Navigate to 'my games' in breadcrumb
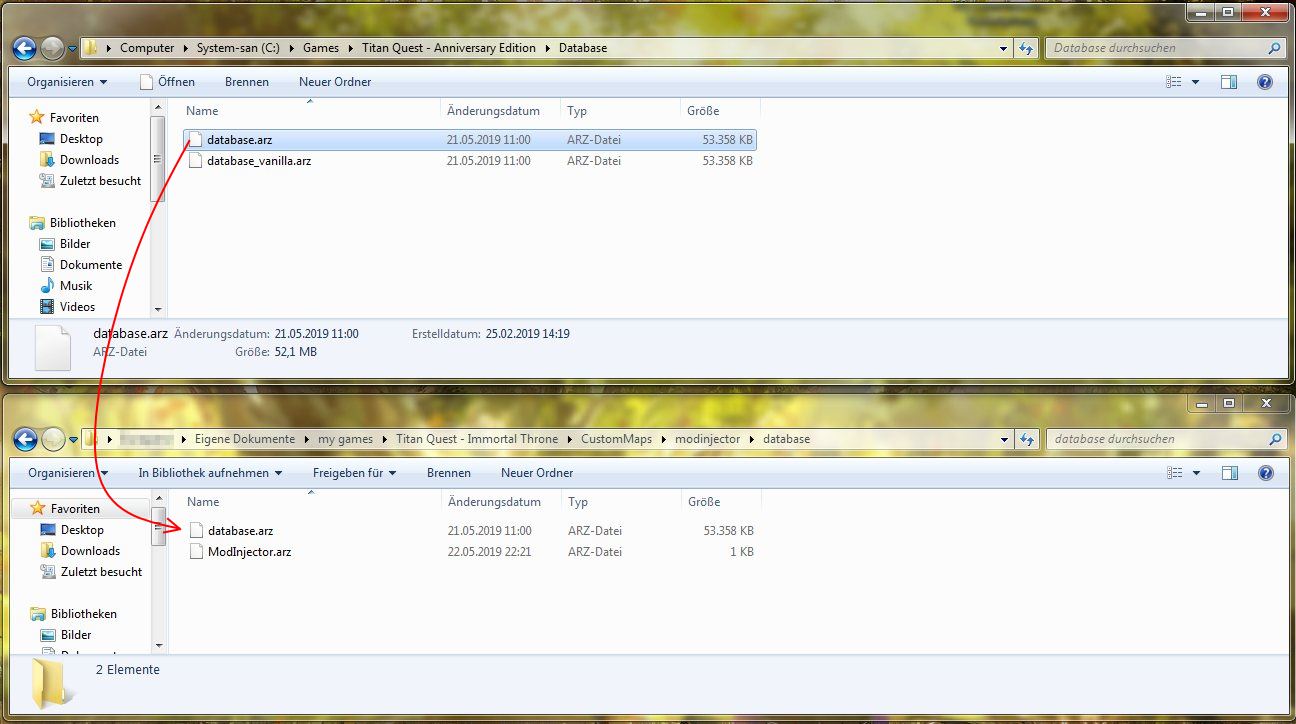 click(x=345, y=439)
